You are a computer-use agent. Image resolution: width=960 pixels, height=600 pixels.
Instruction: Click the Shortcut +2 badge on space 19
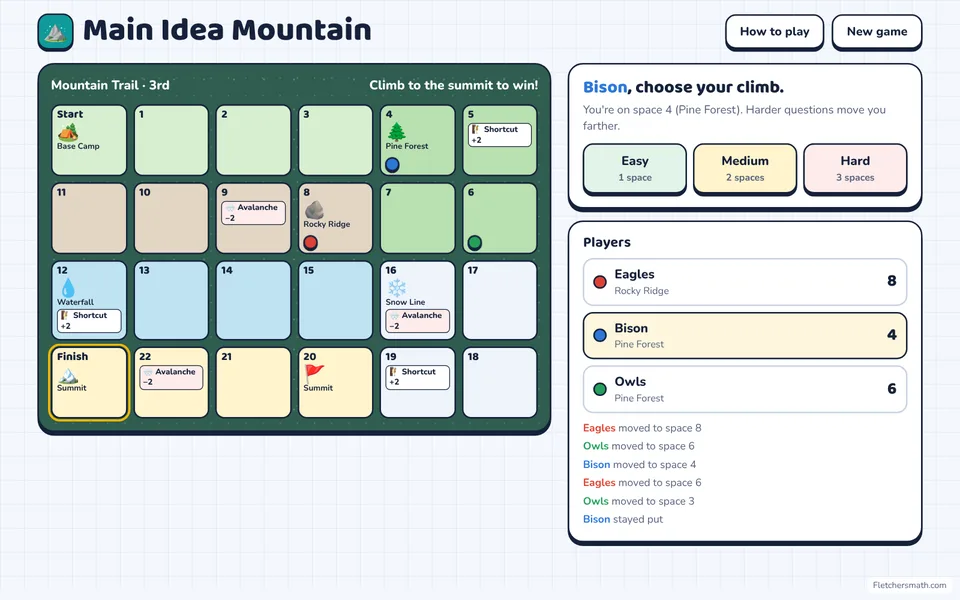coord(418,377)
